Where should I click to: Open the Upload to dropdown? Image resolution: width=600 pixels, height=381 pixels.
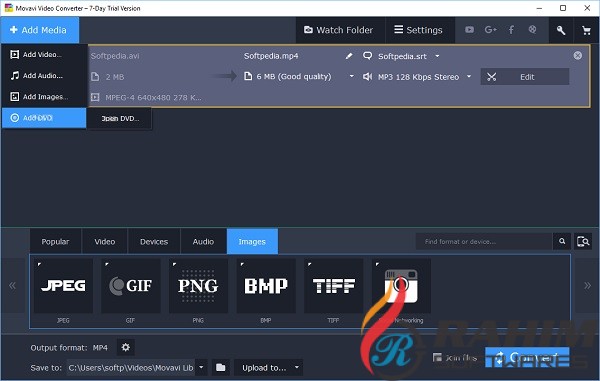pyautogui.click(x=268, y=368)
